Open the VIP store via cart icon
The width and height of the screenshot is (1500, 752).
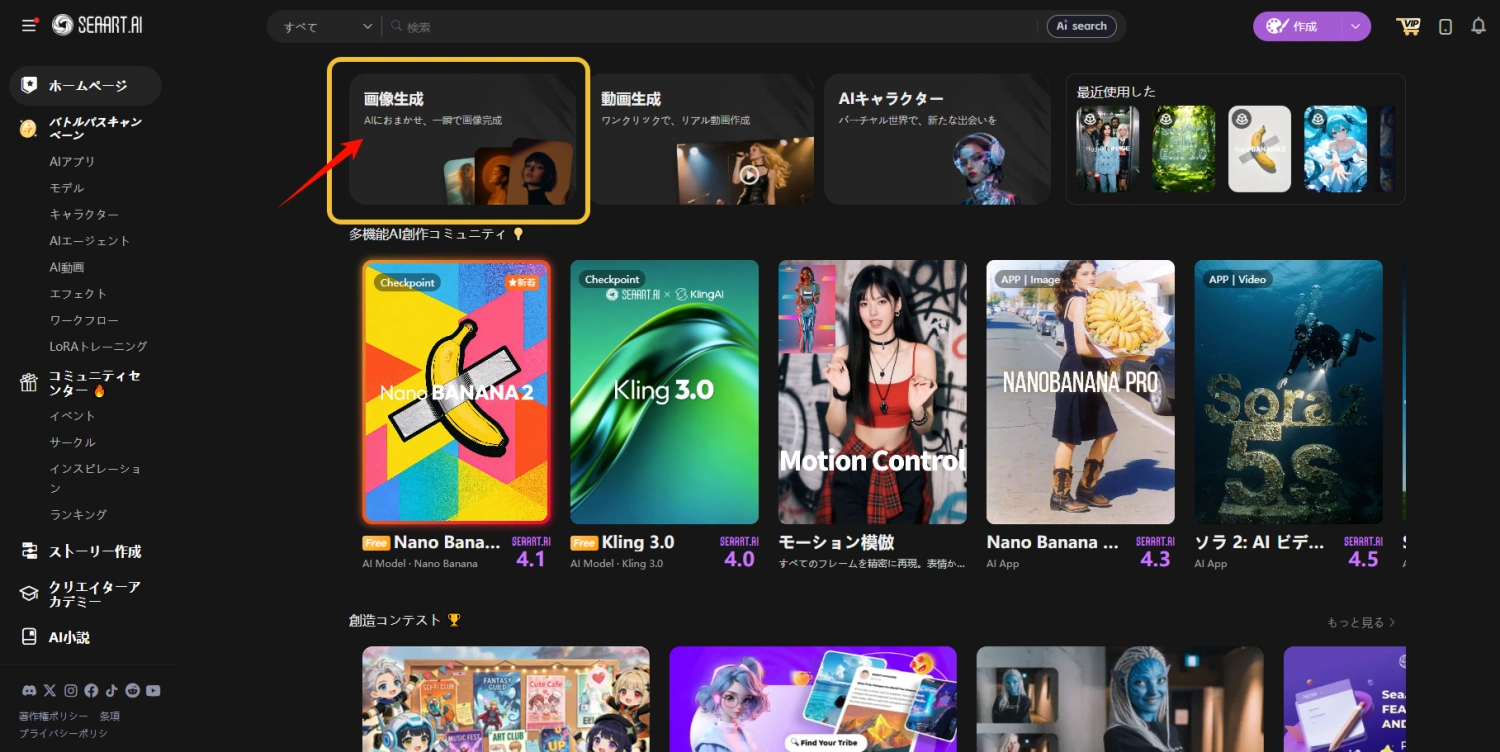pos(1409,26)
